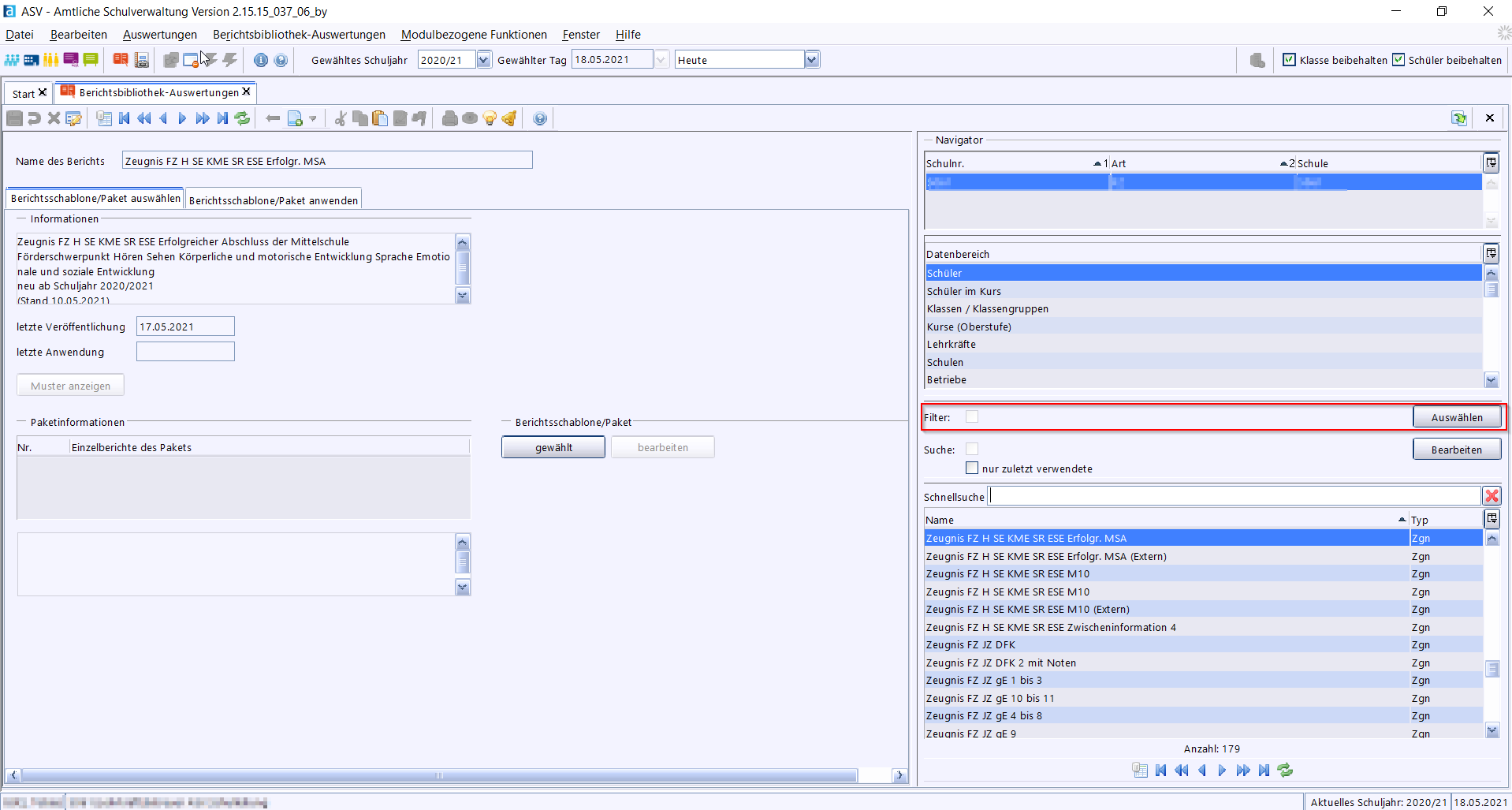The width and height of the screenshot is (1512, 810).
Task: Click the undo arrow in tab toolbar
Action: pyautogui.click(x=34, y=118)
